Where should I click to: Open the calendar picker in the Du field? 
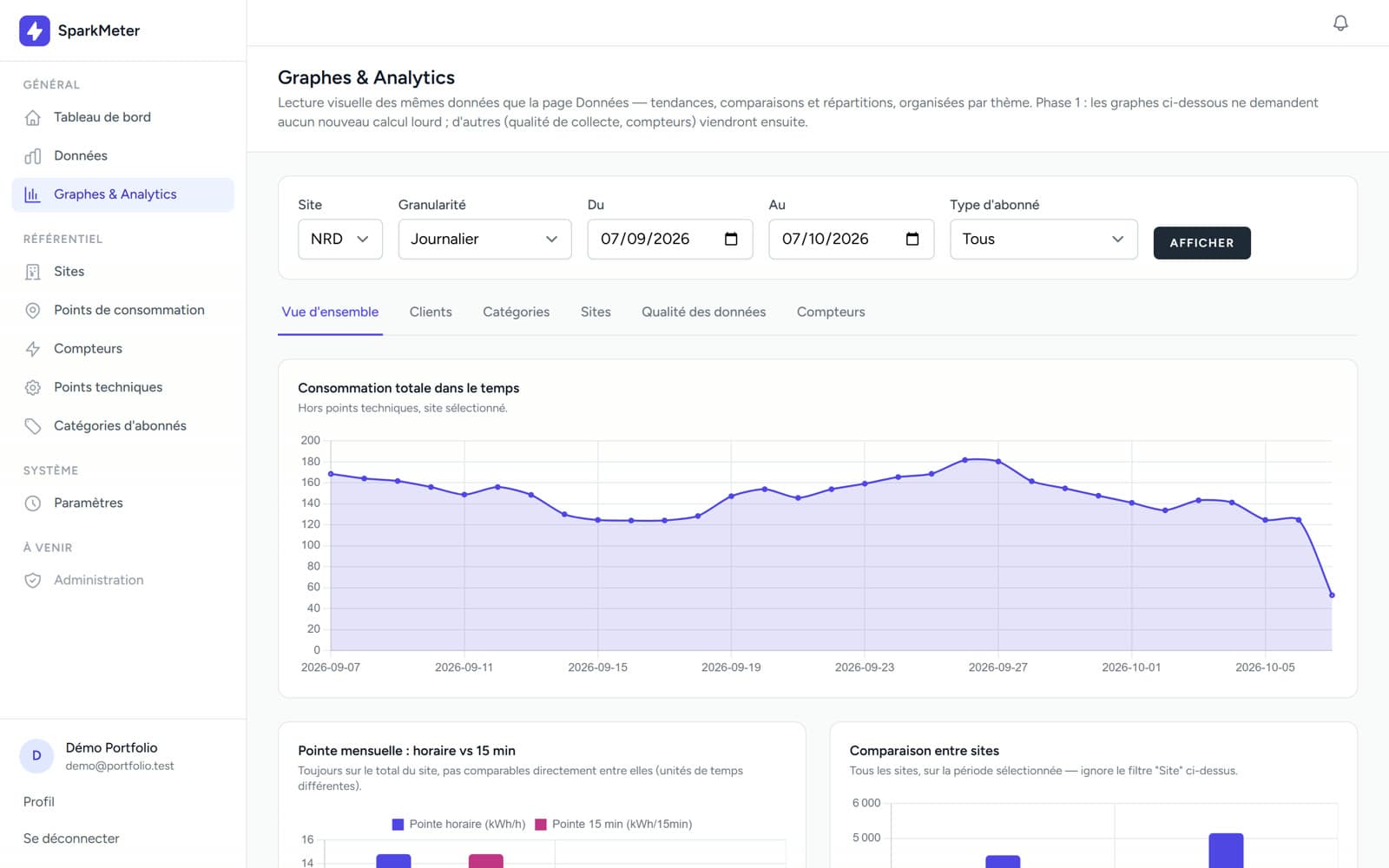[x=731, y=239]
